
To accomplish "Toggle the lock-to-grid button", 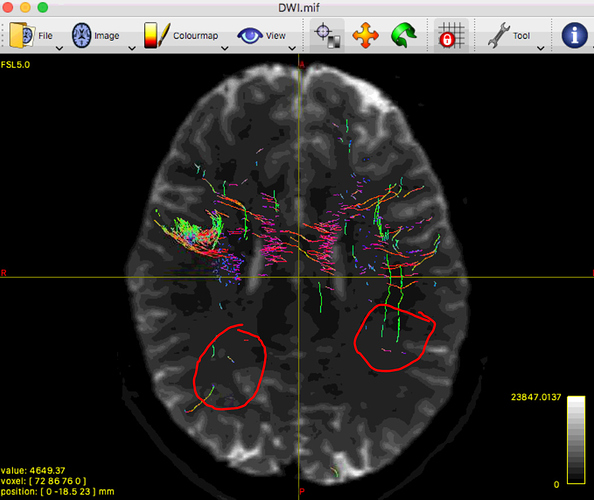I will (451, 35).
